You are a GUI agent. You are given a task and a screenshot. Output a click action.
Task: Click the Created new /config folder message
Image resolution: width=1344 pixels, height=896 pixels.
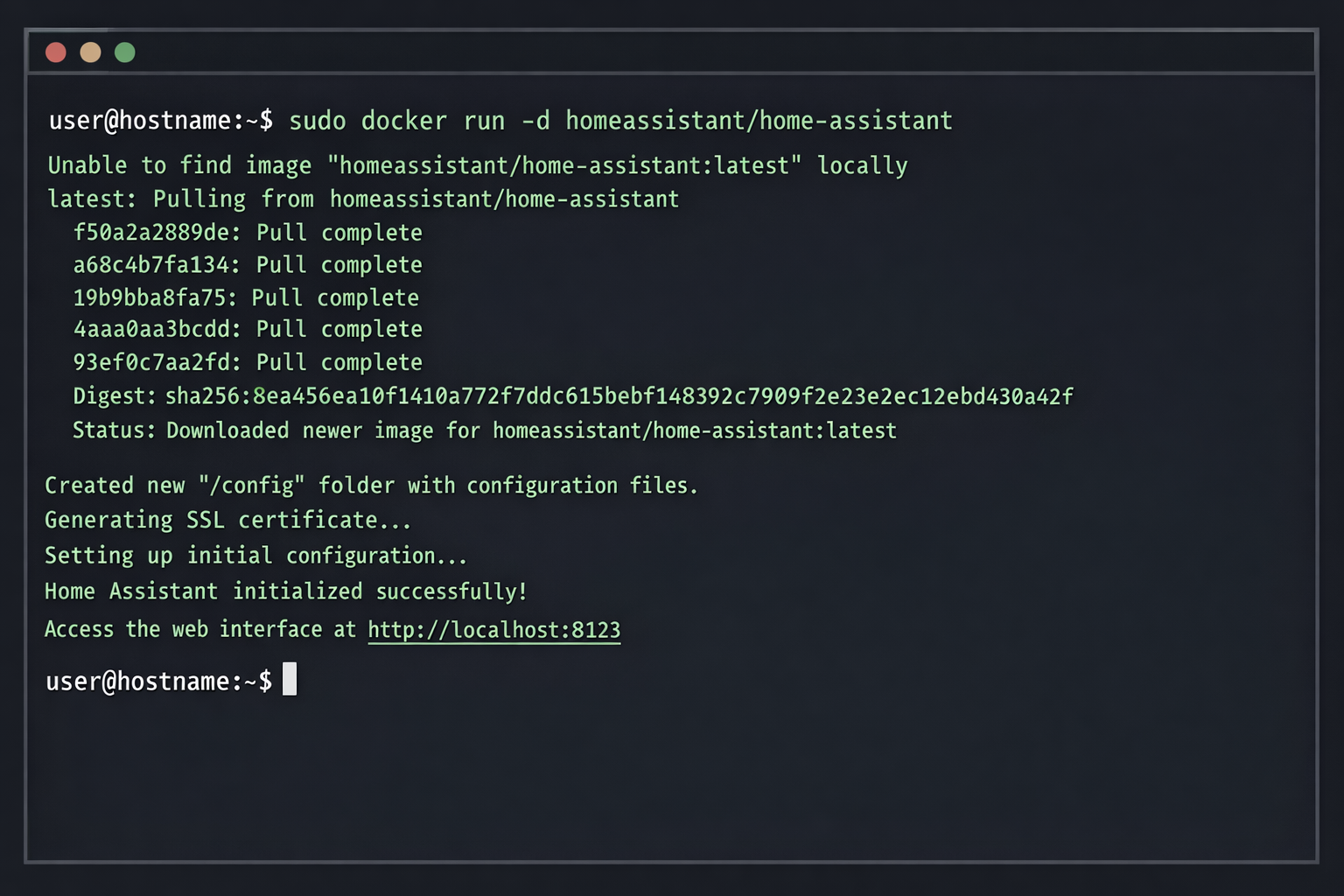pyautogui.click(x=371, y=485)
